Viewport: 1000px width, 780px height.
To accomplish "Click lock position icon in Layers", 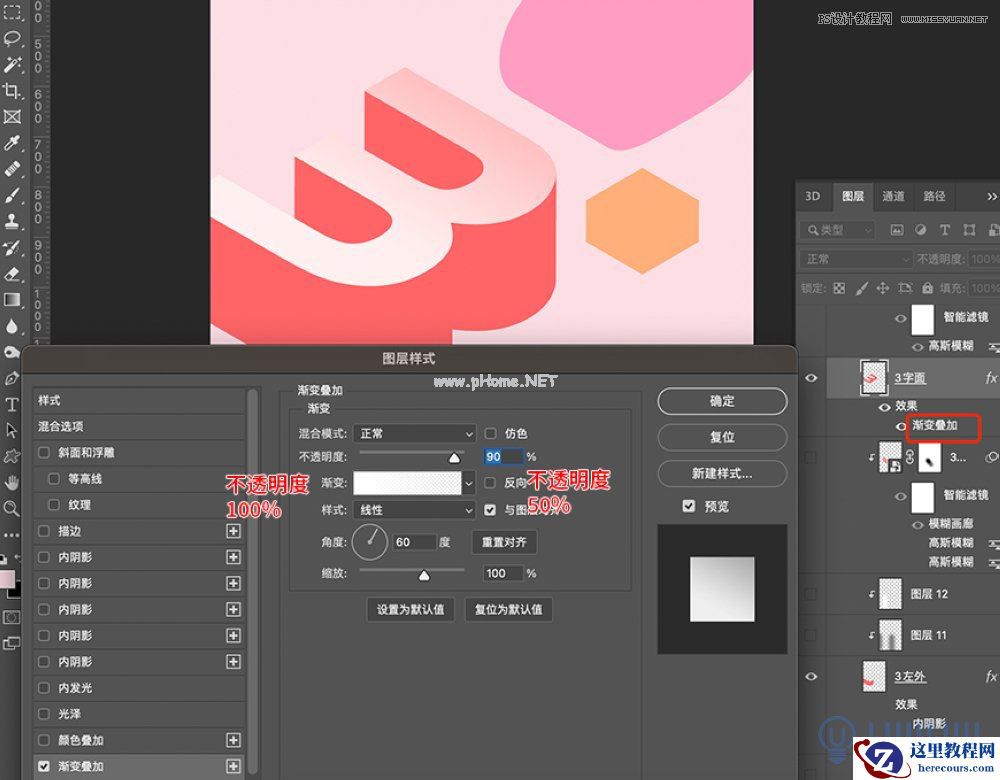I will pos(883,288).
